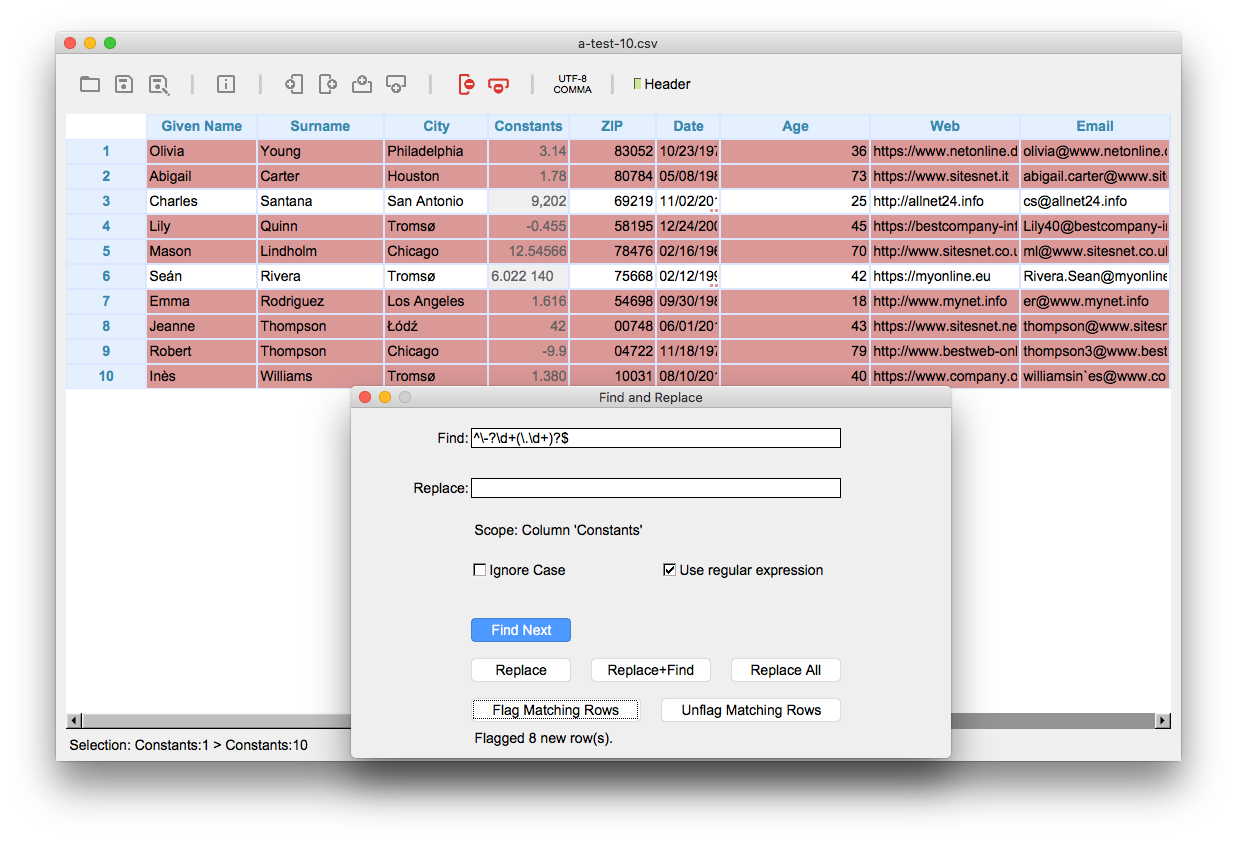
Task: Insert a column to the left icon
Action: click(x=294, y=84)
